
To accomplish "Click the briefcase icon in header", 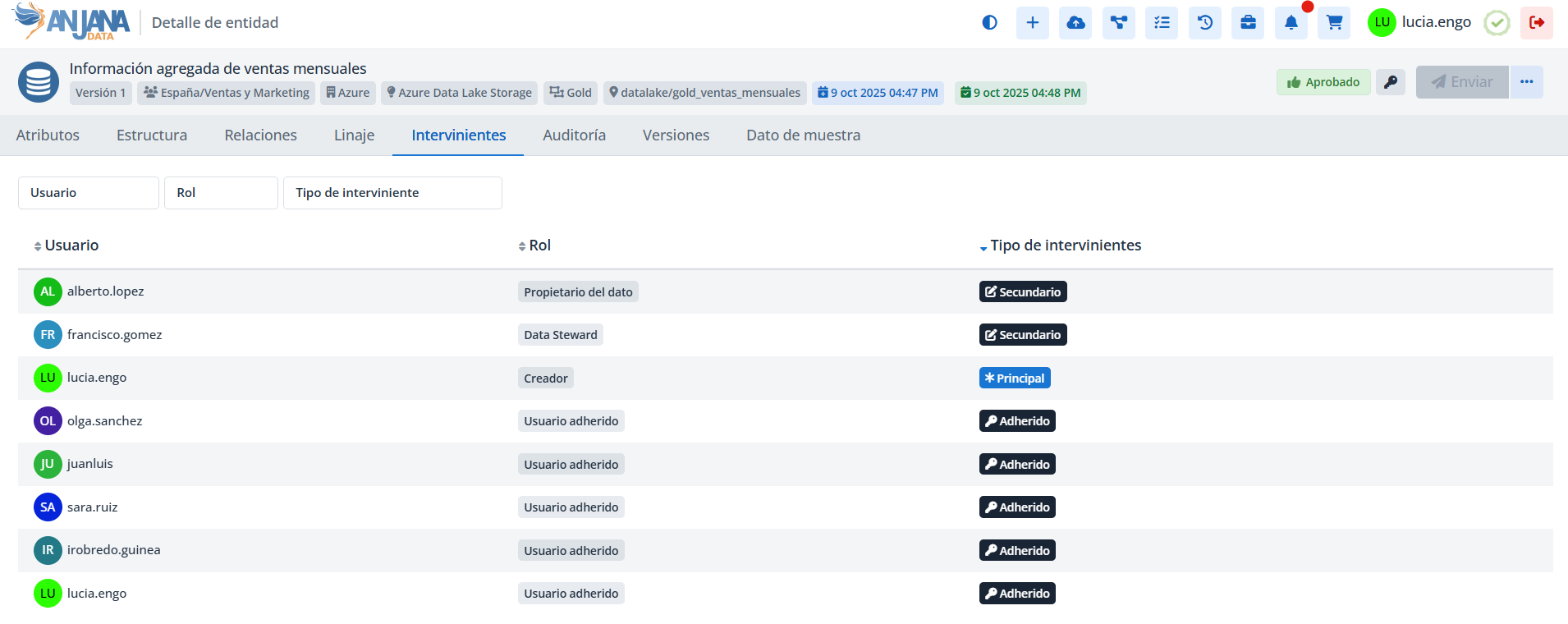I will click(1248, 23).
